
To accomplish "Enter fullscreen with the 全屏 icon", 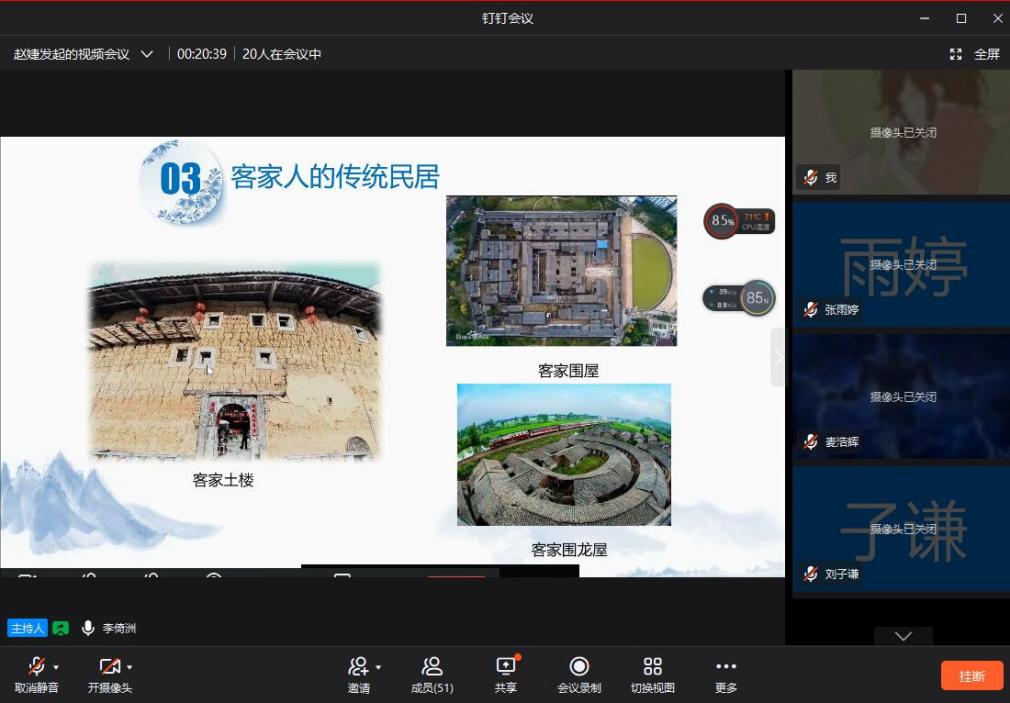I will pos(957,54).
